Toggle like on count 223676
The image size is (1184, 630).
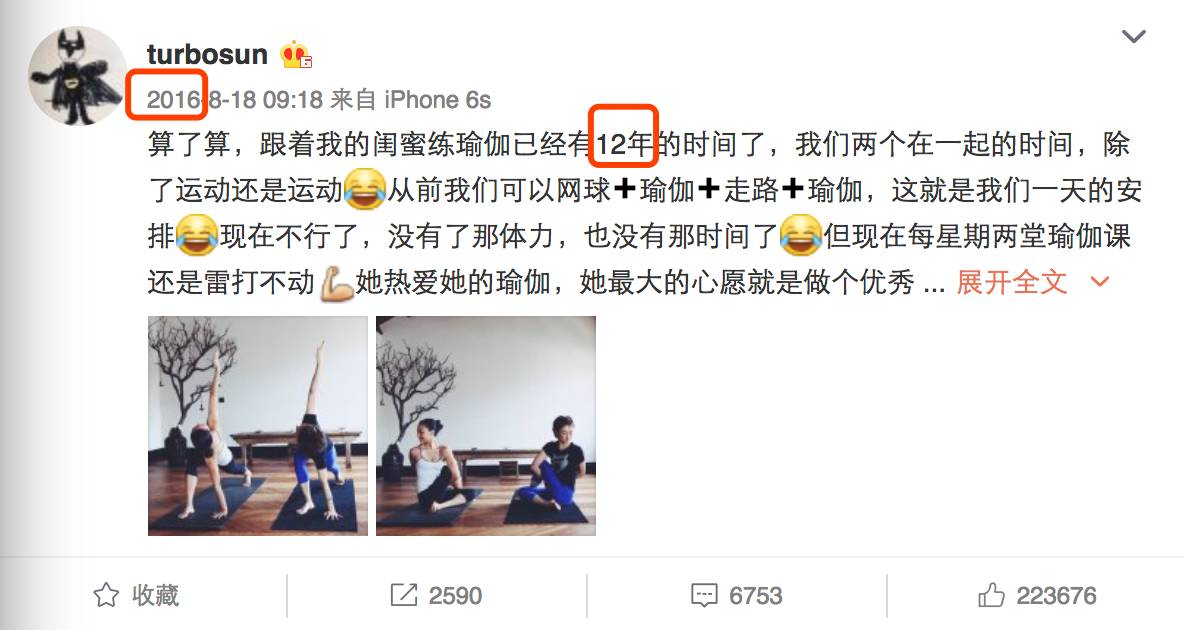click(x=1056, y=596)
